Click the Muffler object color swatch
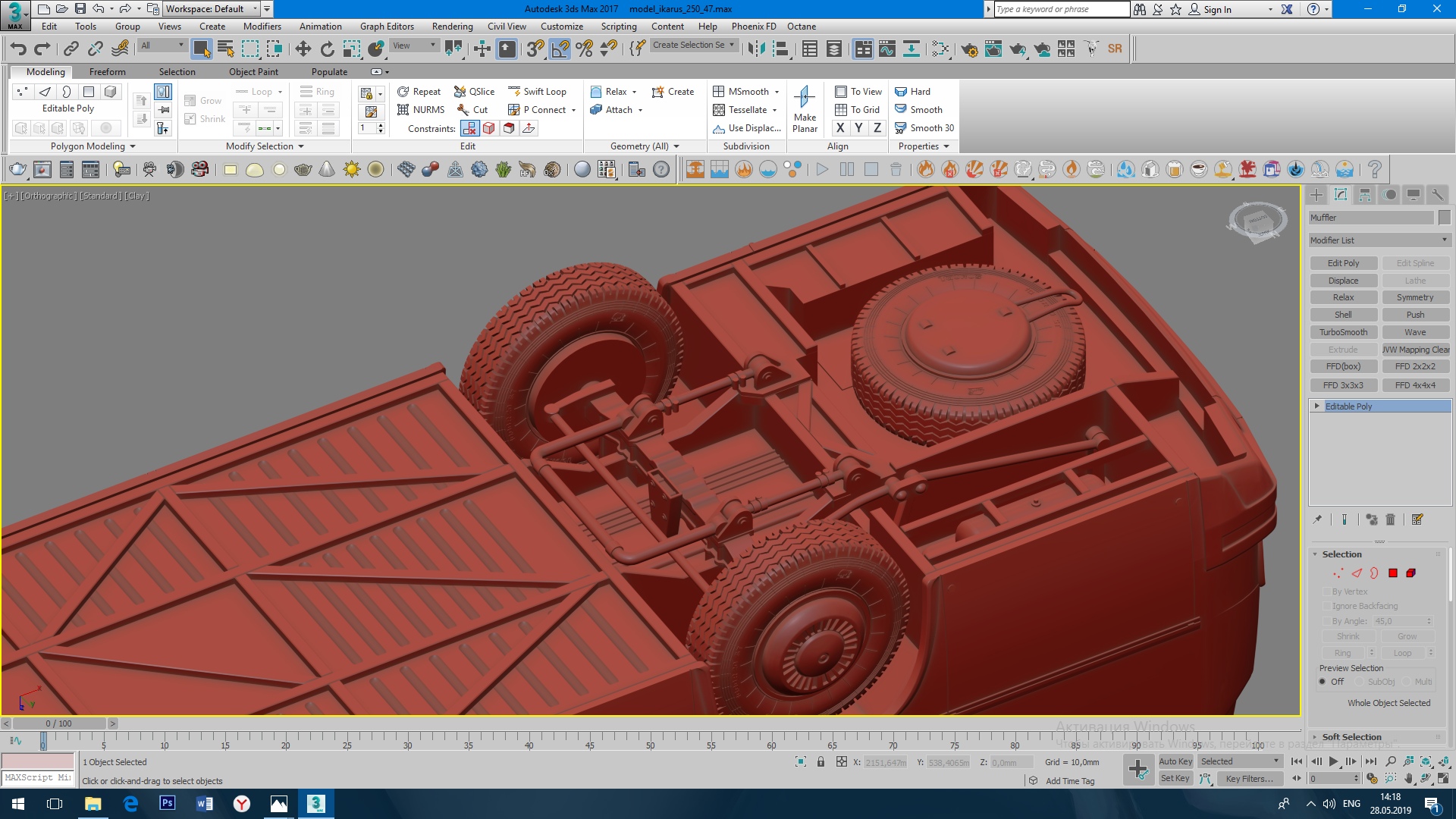1456x819 pixels. [x=1444, y=218]
